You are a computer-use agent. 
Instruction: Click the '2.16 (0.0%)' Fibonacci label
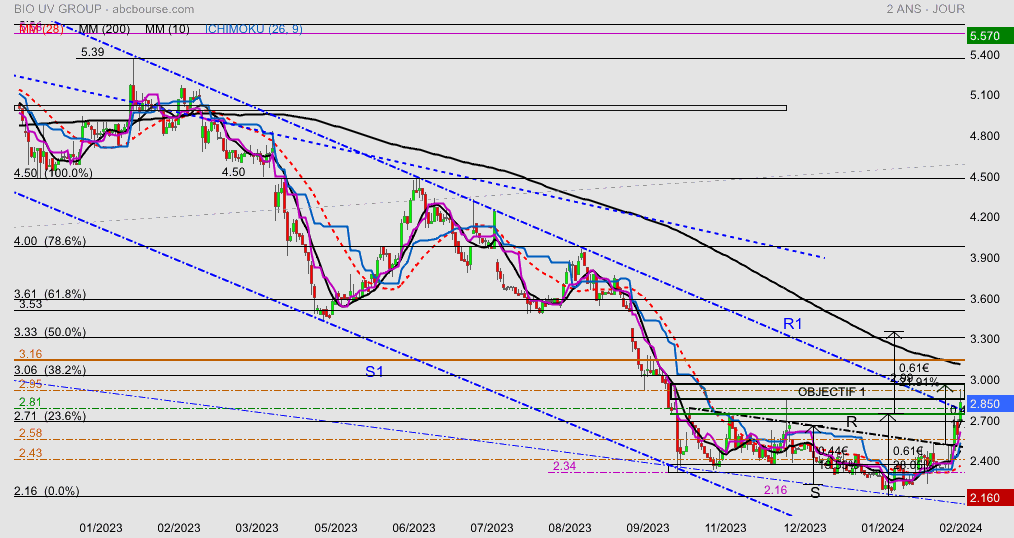[47, 491]
